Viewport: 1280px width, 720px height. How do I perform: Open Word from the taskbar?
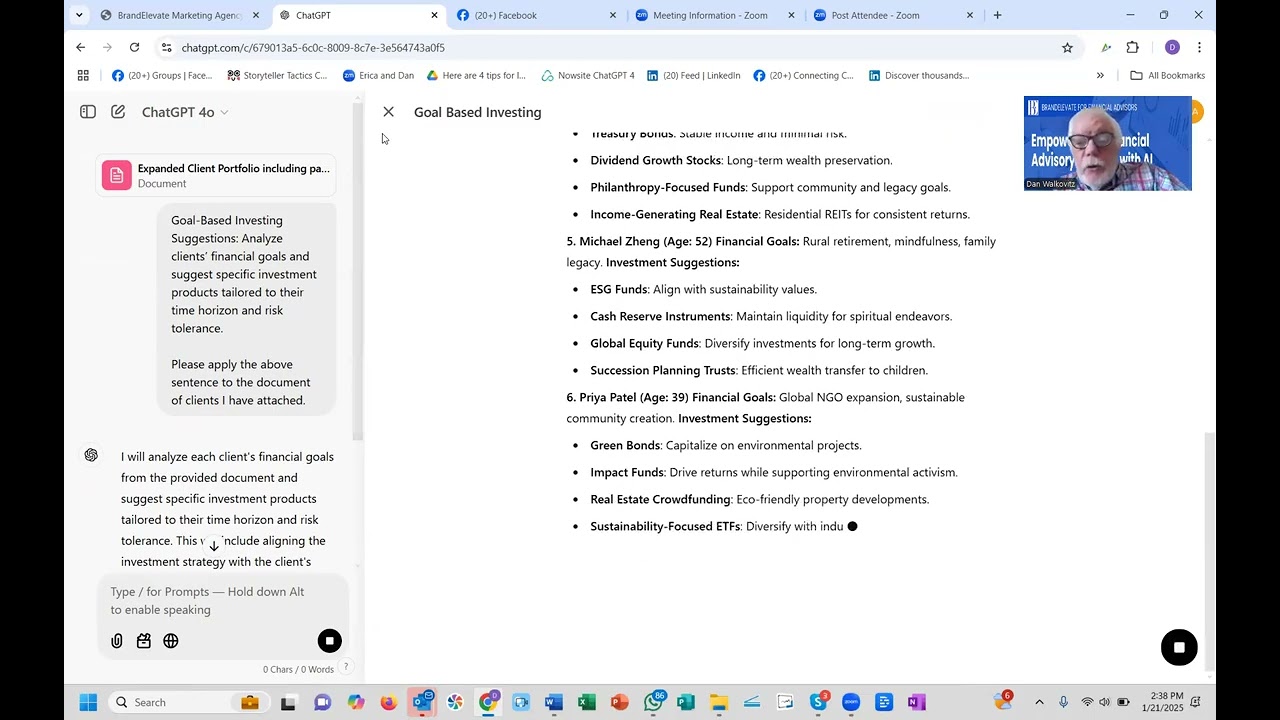click(554, 702)
